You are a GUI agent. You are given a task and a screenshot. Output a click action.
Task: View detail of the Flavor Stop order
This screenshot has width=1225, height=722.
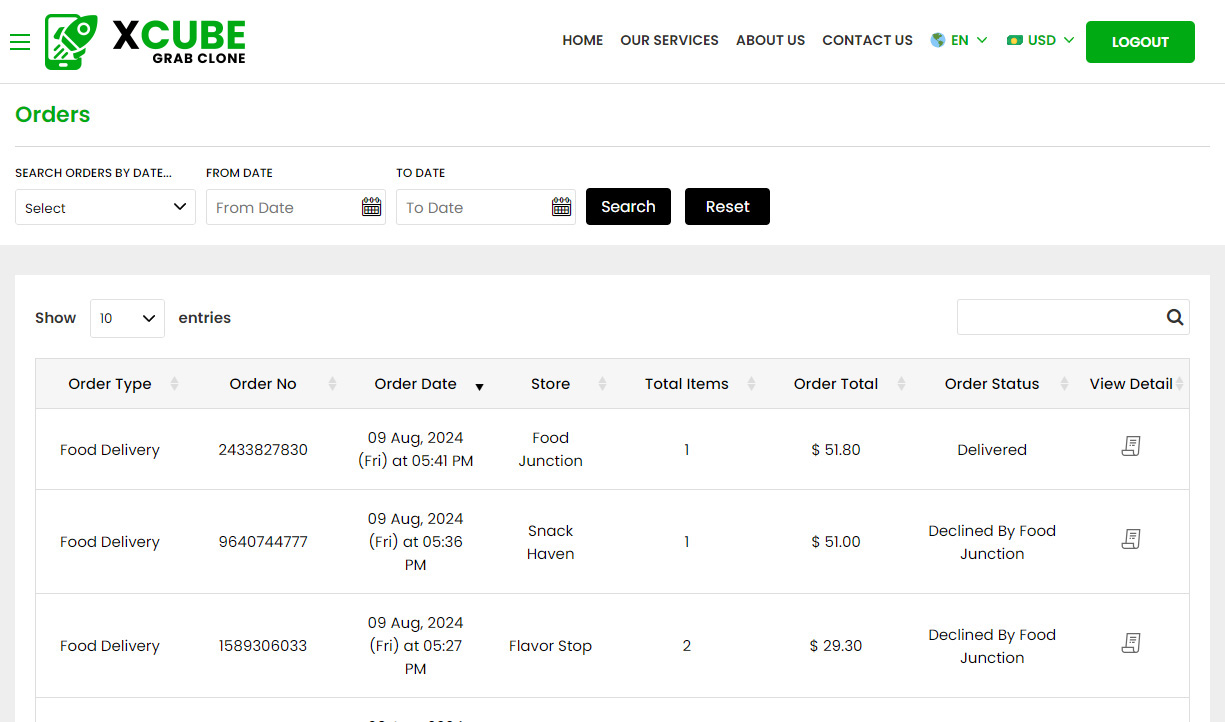coord(1131,643)
